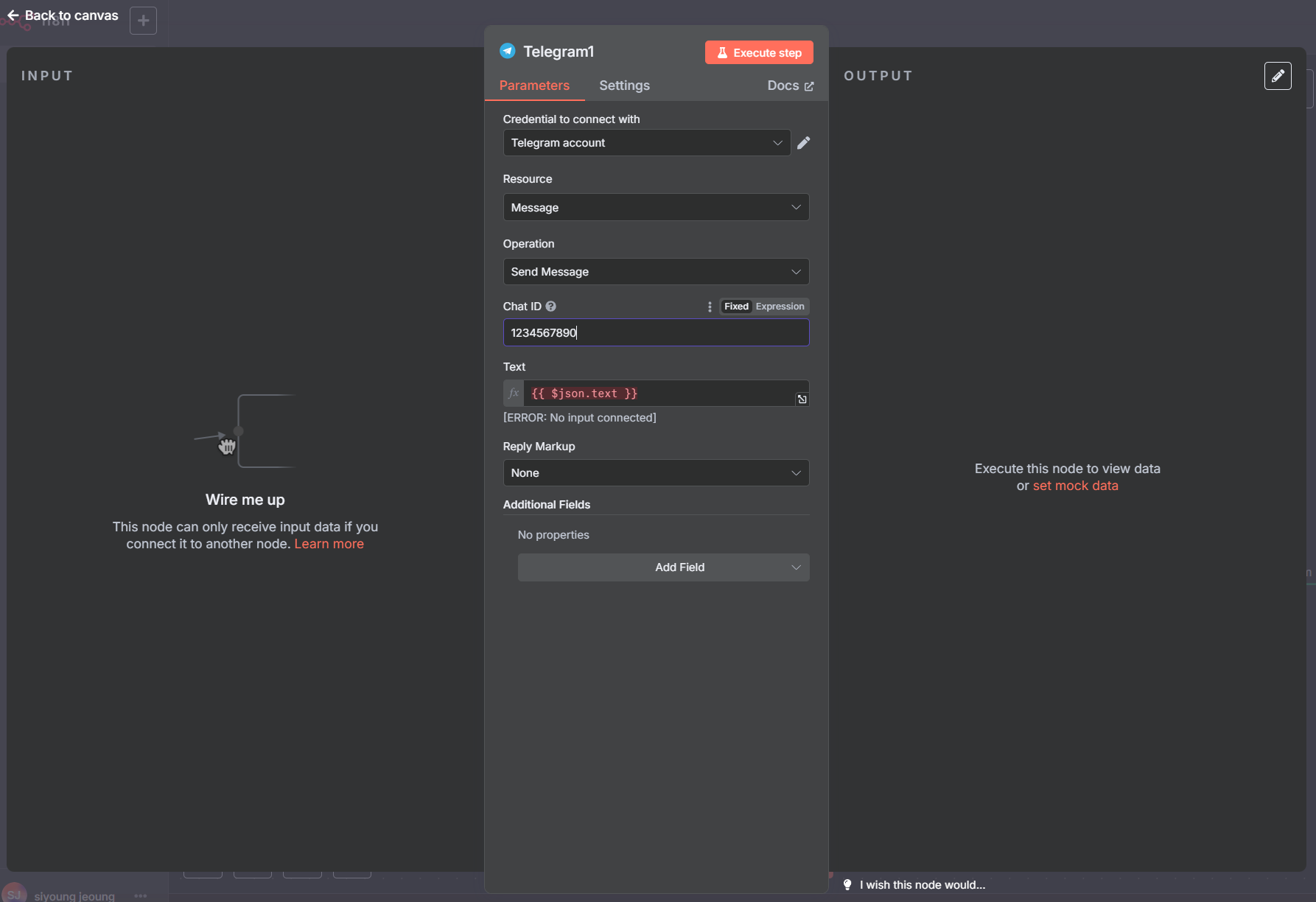Click the Telegram1 node title

tap(559, 52)
